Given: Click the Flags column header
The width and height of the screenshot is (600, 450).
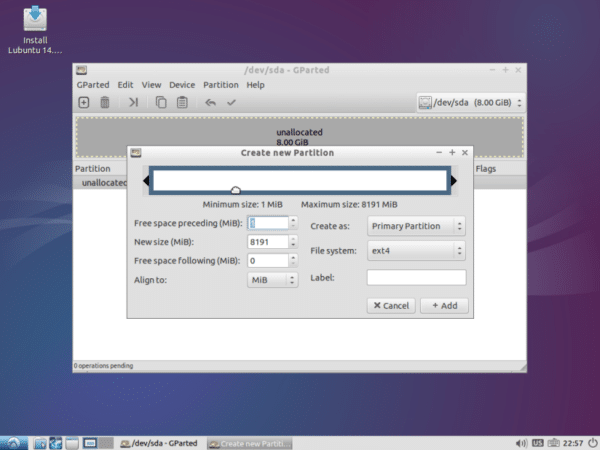Looking at the screenshot, I should pyautogui.click(x=486, y=169).
